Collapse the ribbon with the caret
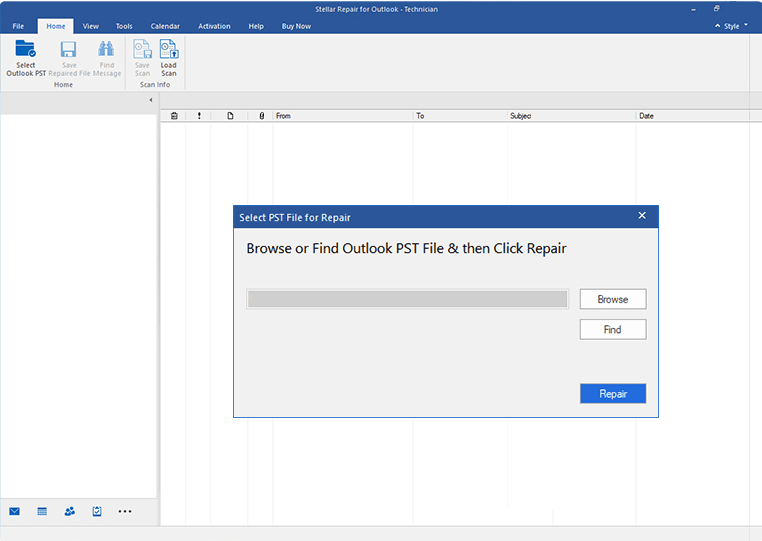Viewport: 762px width, 541px height. (x=719, y=26)
